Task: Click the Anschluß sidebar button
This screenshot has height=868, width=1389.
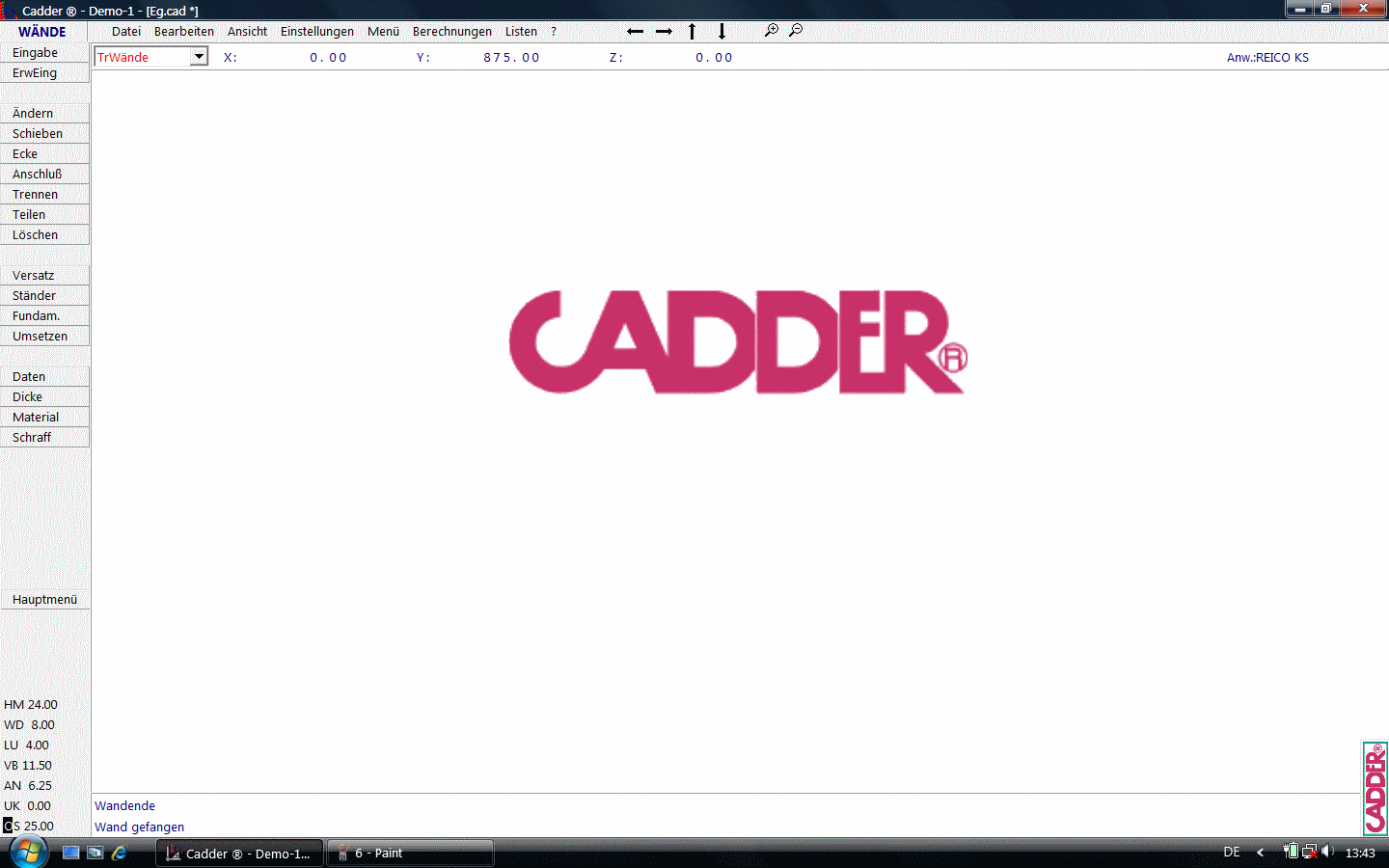Action: (45, 175)
